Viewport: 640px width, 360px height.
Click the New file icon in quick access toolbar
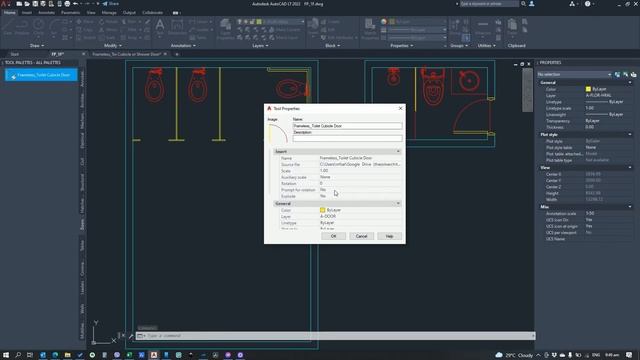tap(19, 4)
